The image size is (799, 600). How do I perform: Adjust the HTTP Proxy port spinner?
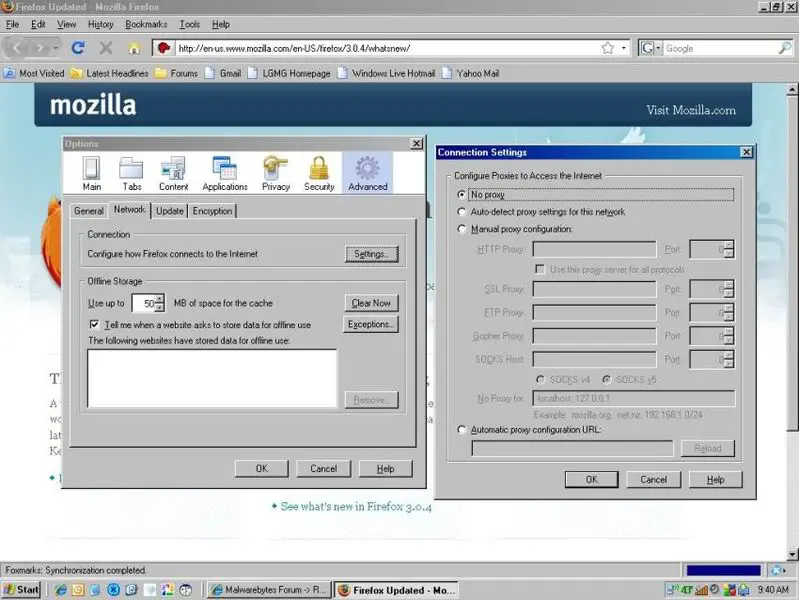tap(729, 249)
